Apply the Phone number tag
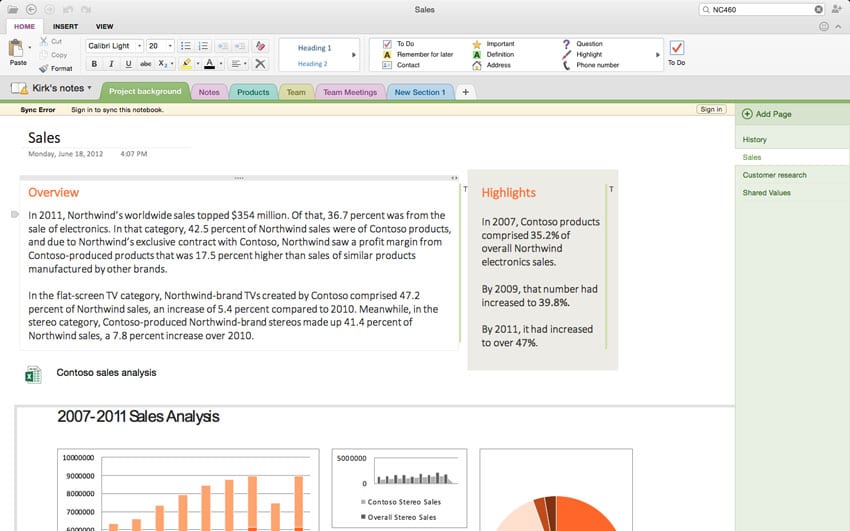The height and width of the screenshot is (531, 850). click(x=591, y=65)
